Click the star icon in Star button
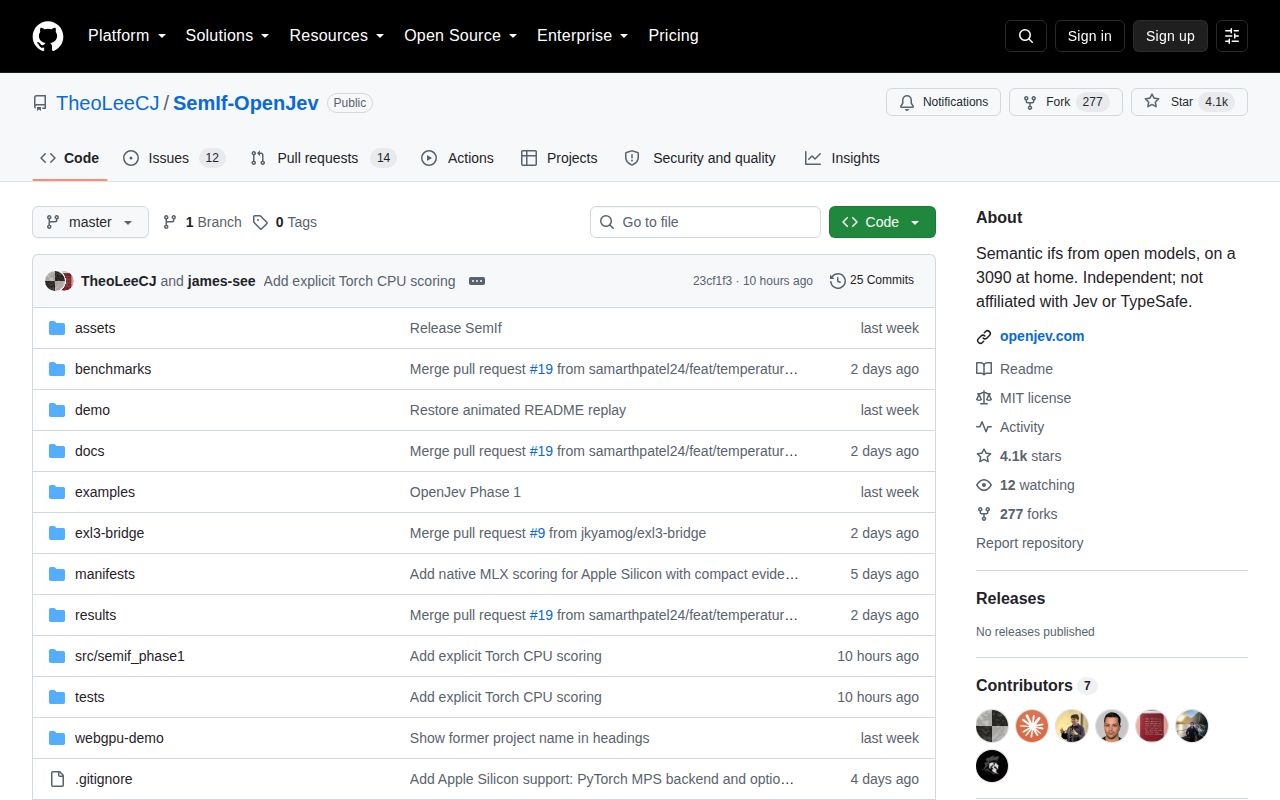1280x800 pixels. pyautogui.click(x=1152, y=102)
